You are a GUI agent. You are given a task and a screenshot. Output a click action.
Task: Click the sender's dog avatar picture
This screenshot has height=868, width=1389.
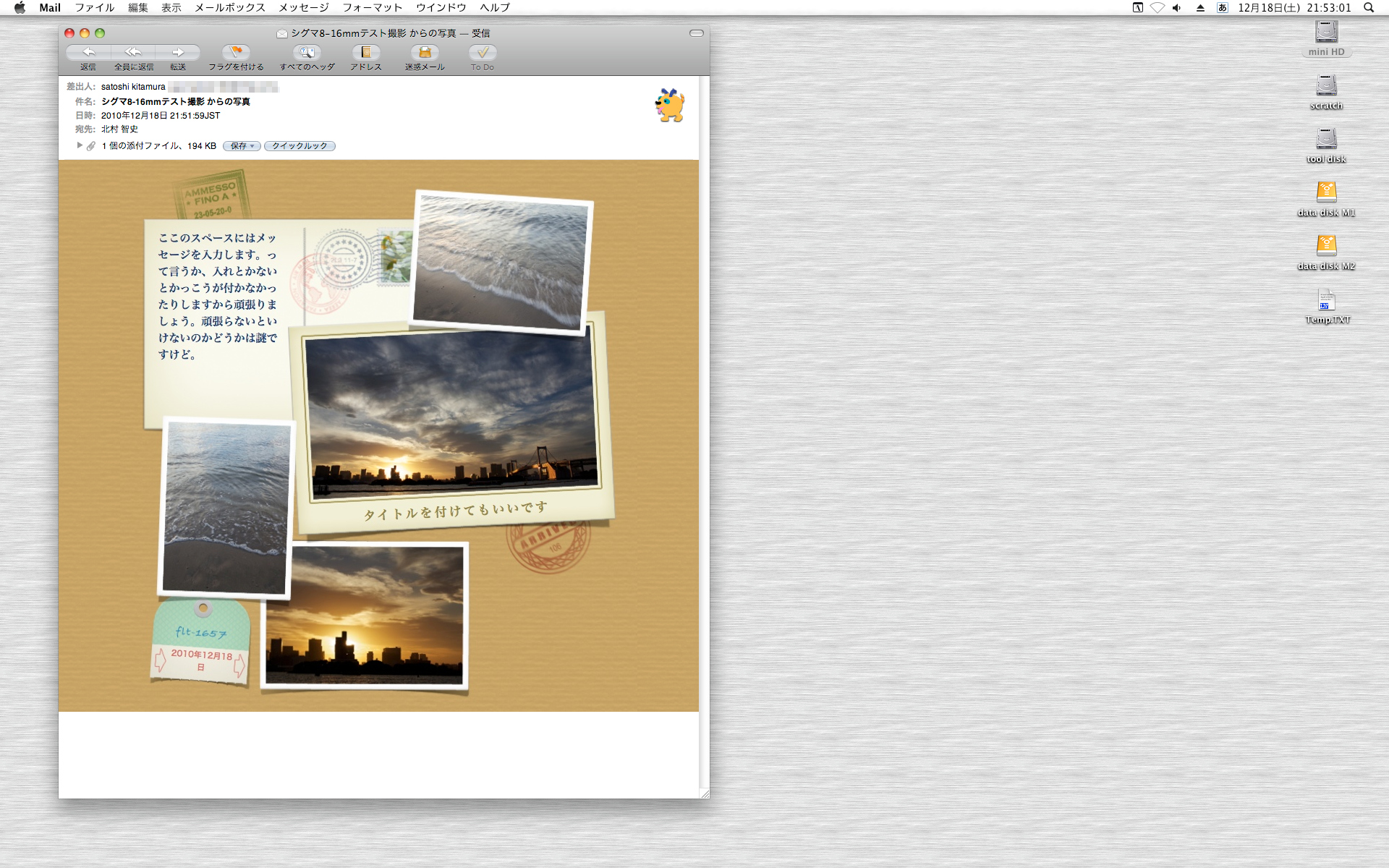tap(670, 106)
